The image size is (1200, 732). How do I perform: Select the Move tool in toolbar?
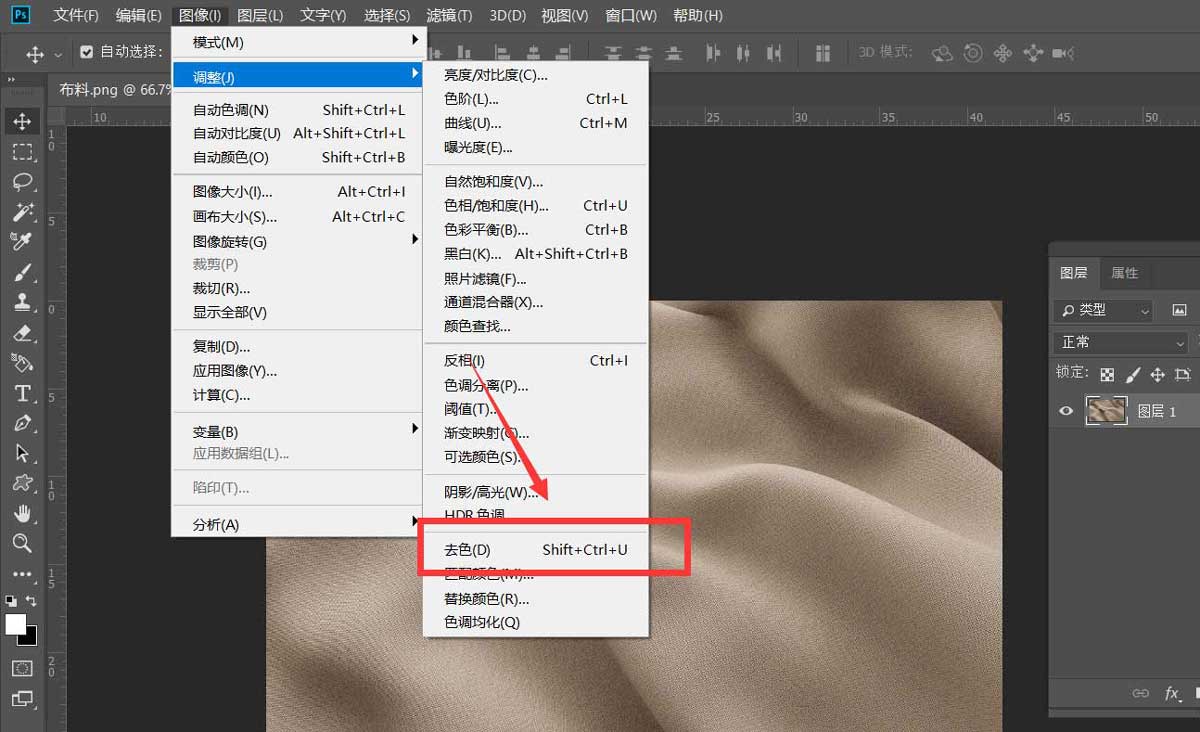(22, 121)
